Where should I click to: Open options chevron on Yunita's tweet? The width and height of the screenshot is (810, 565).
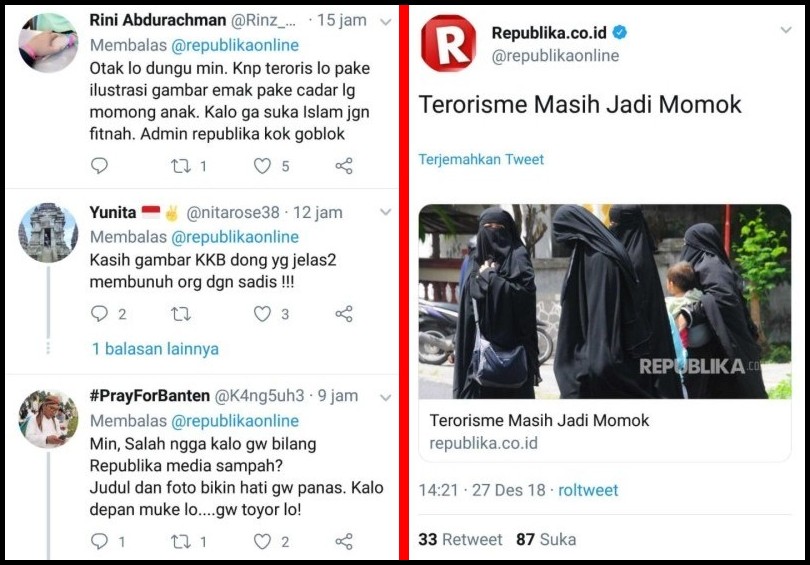coord(385,212)
